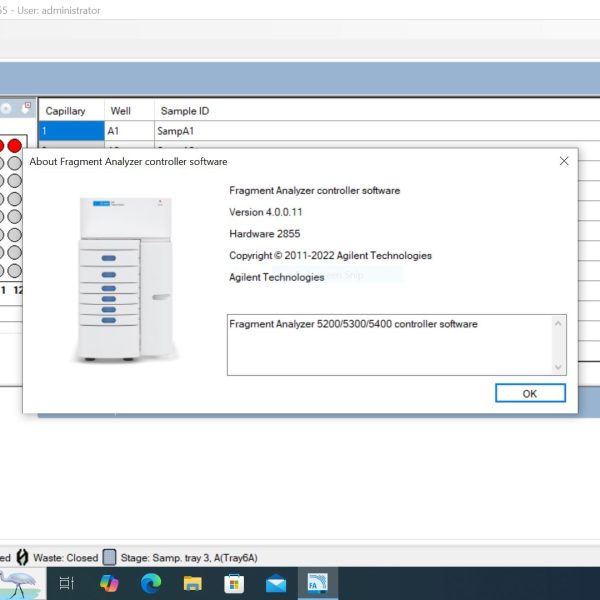Click the About dialog title bar text
Screen dimensions: 600x600
(128, 161)
